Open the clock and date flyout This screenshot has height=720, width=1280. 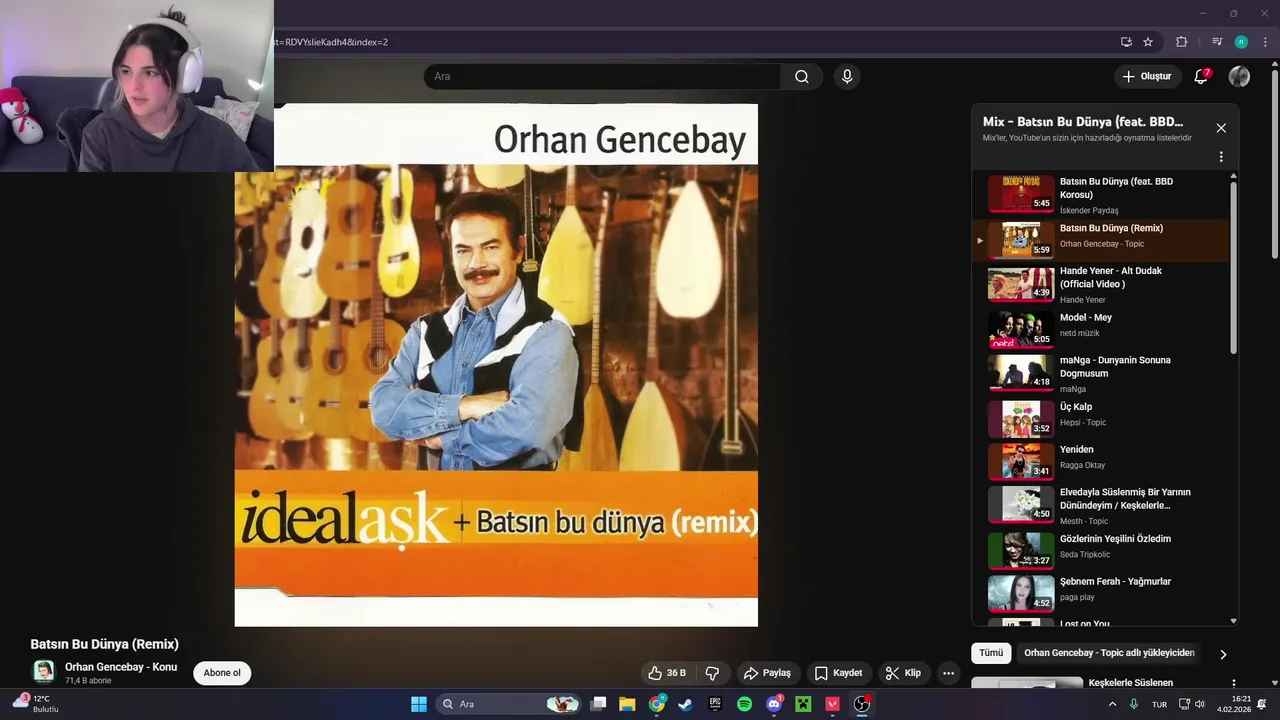1234,704
